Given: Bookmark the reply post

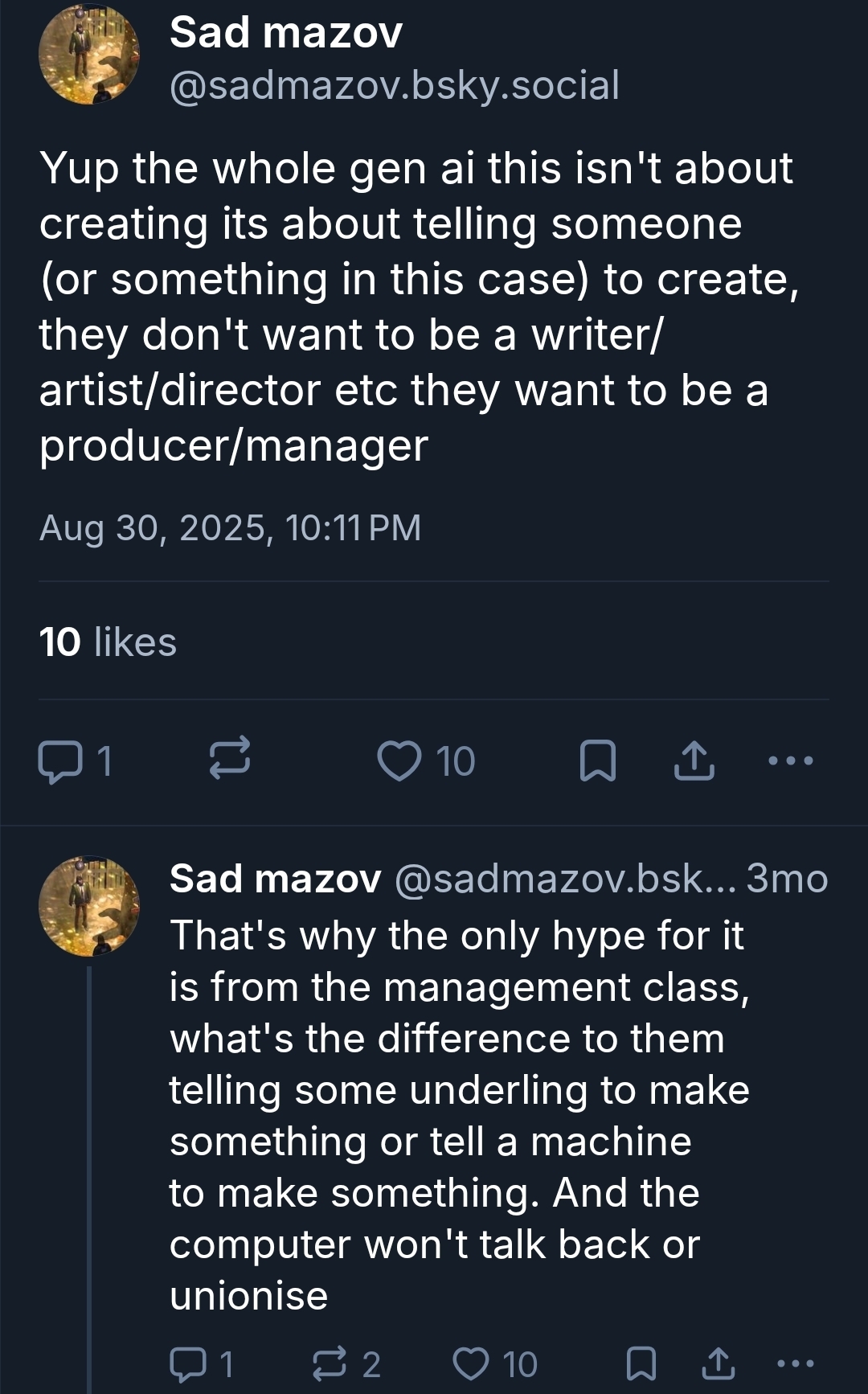Looking at the screenshot, I should click(x=641, y=1364).
